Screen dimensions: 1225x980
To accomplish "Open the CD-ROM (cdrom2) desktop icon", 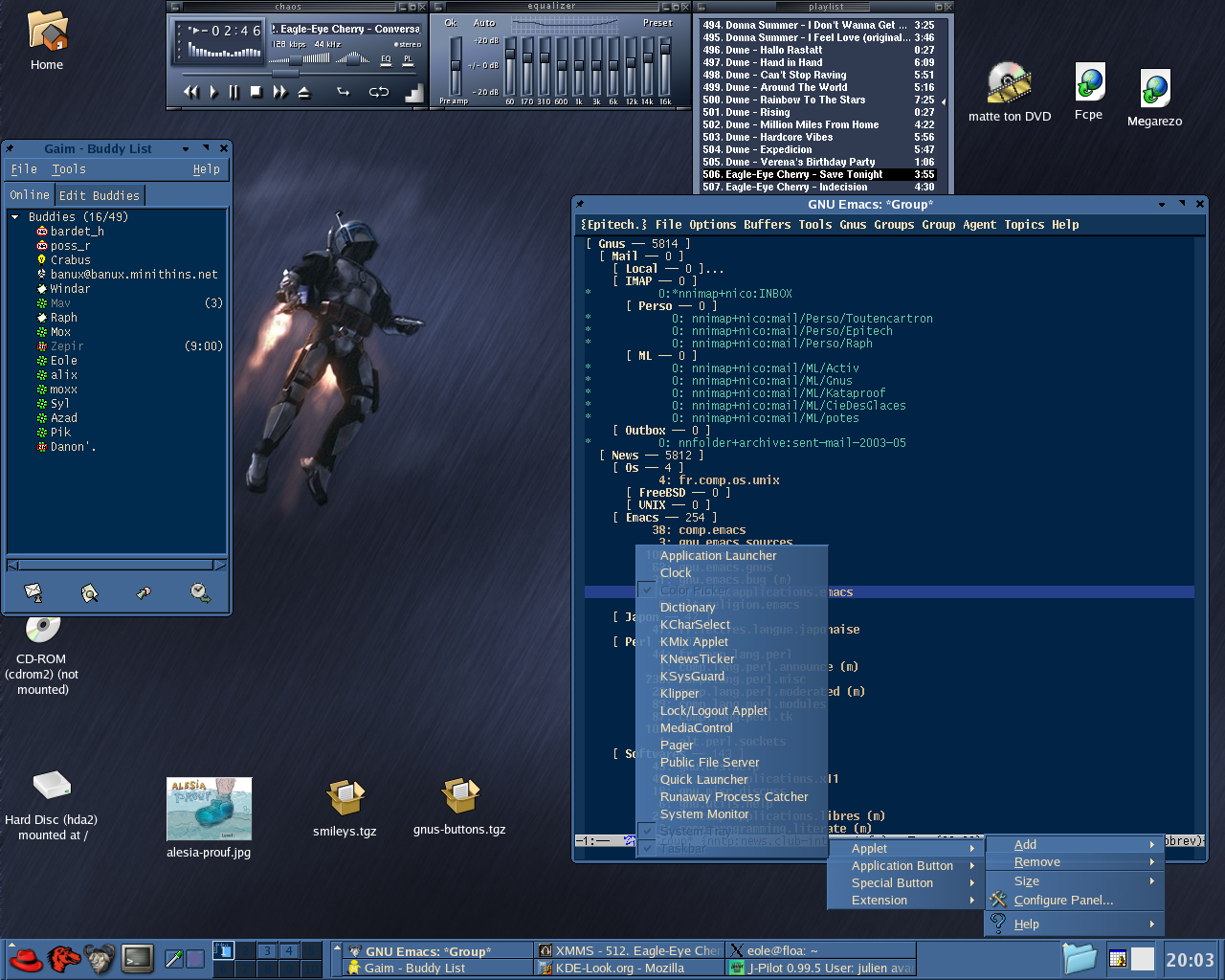I will (42, 656).
